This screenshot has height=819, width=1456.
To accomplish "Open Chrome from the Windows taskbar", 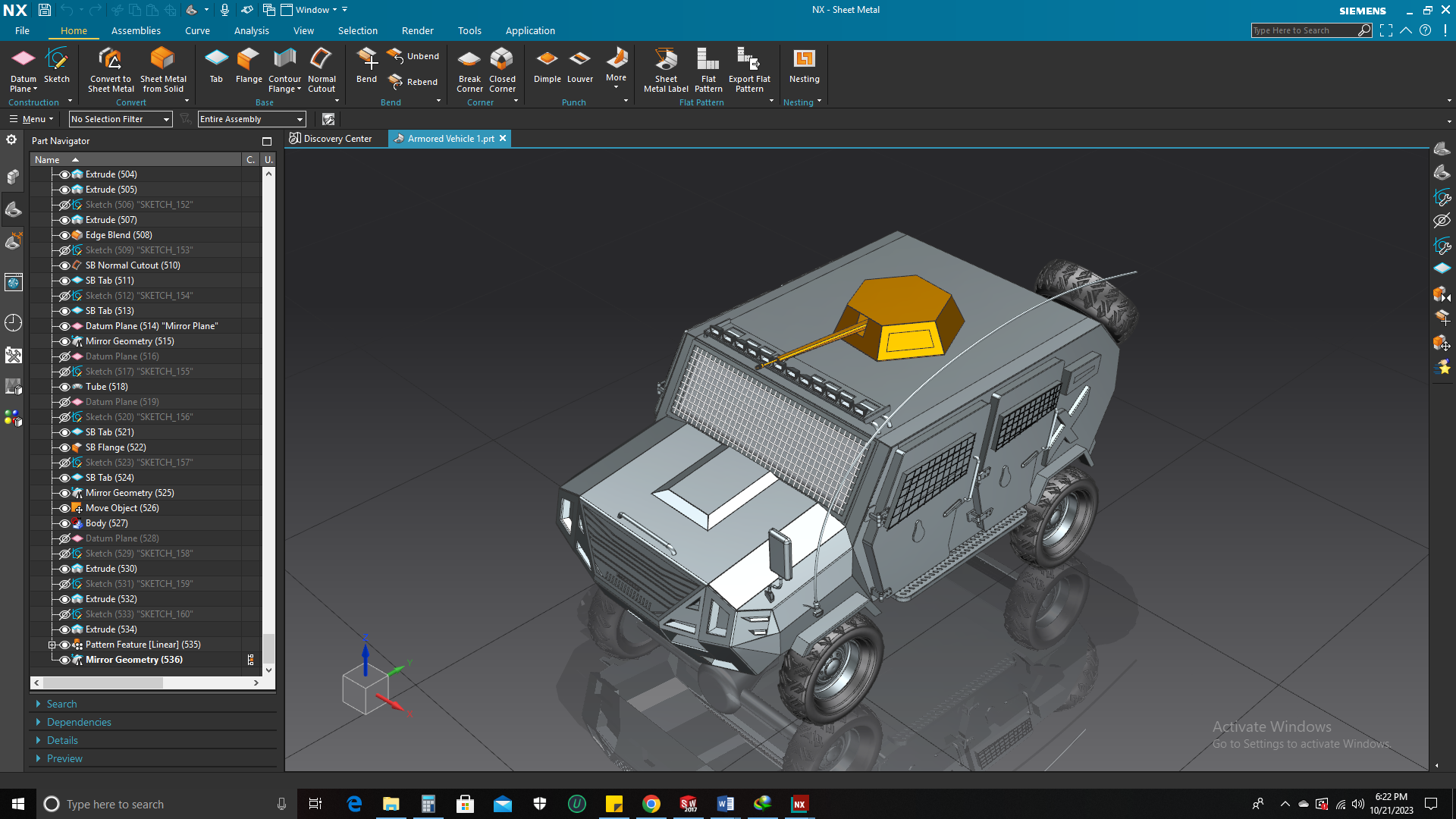I will (x=651, y=804).
